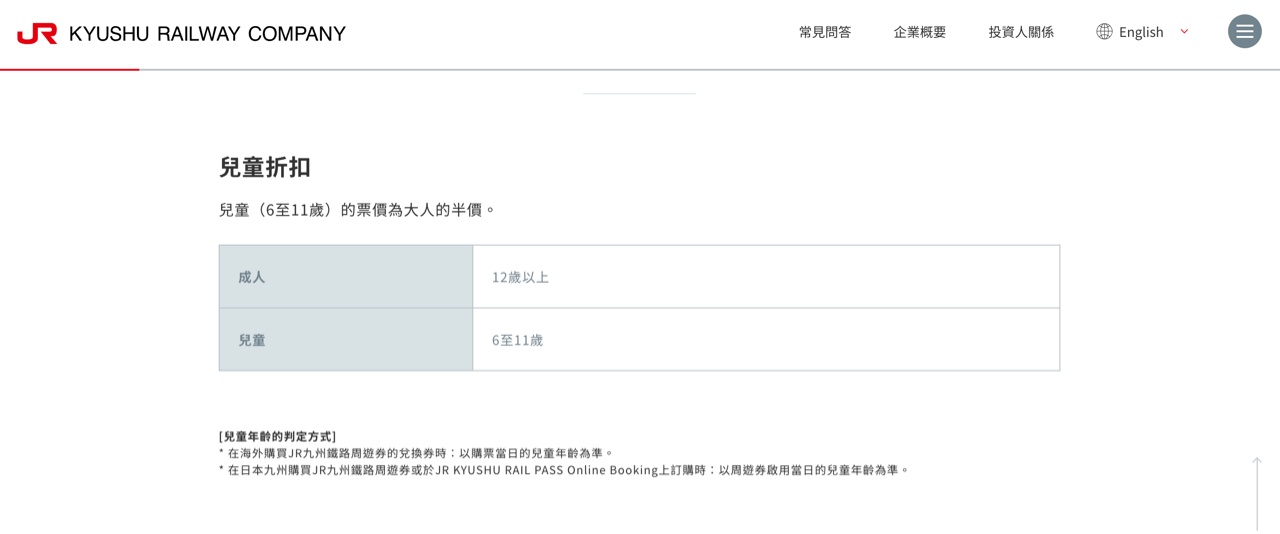Expand the red chevron beside English
Screen dimensions: 1280x534
click(1185, 31)
